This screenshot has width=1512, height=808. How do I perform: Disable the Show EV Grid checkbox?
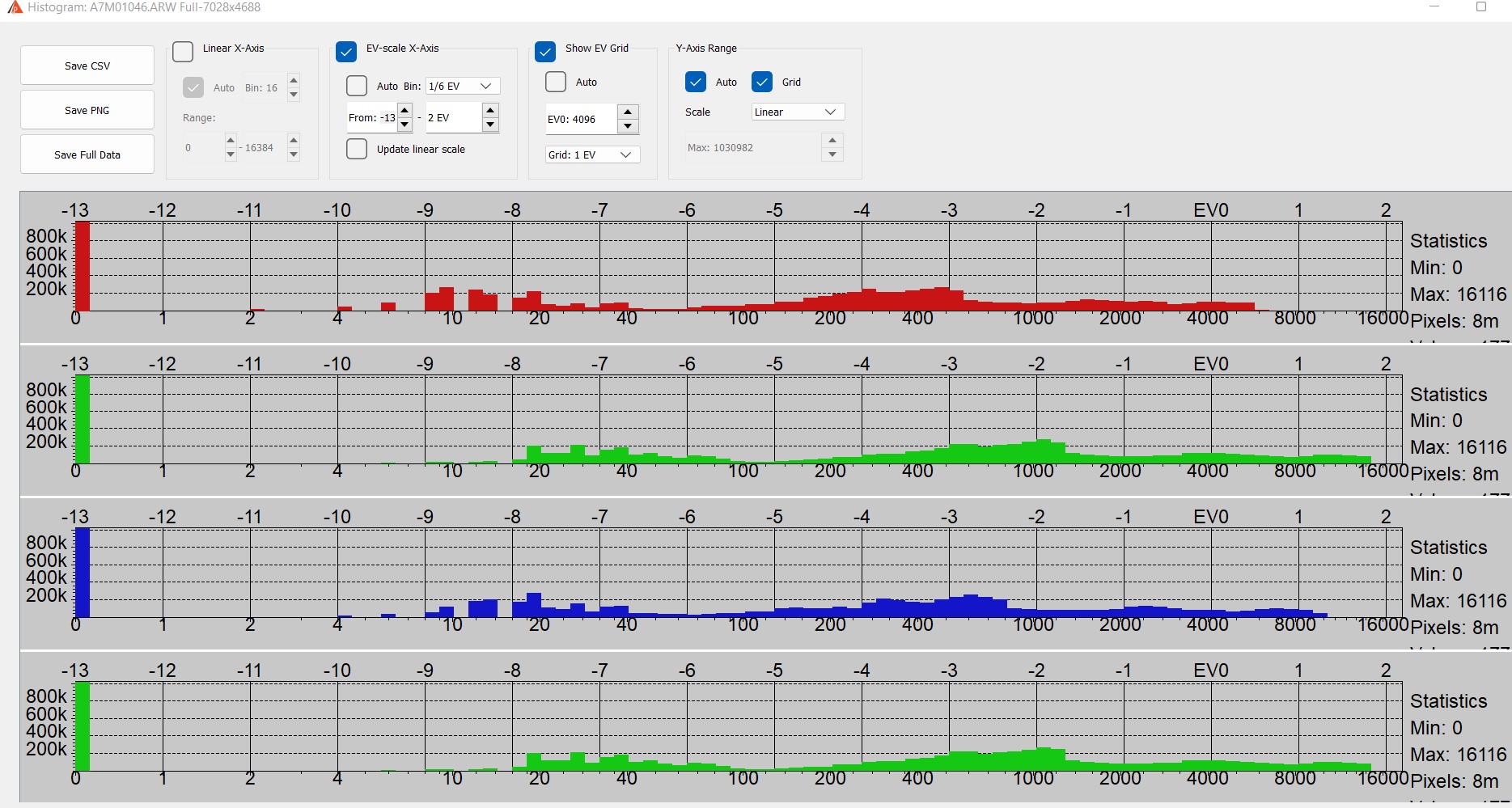click(545, 52)
